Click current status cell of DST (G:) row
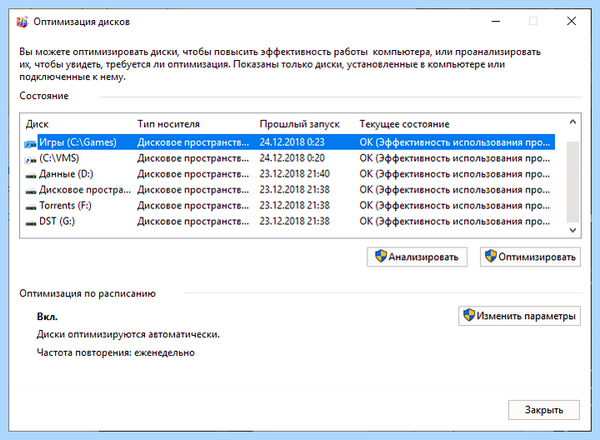 [x=455, y=221]
